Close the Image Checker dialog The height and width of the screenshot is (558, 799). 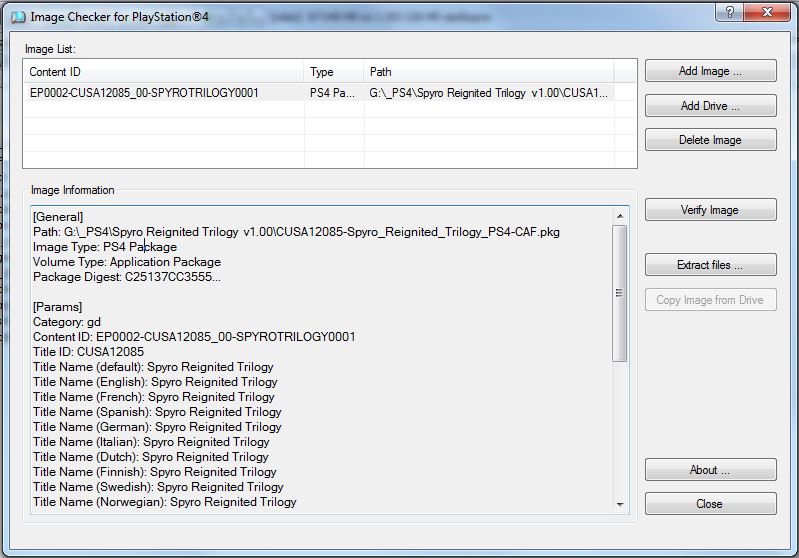pos(710,503)
